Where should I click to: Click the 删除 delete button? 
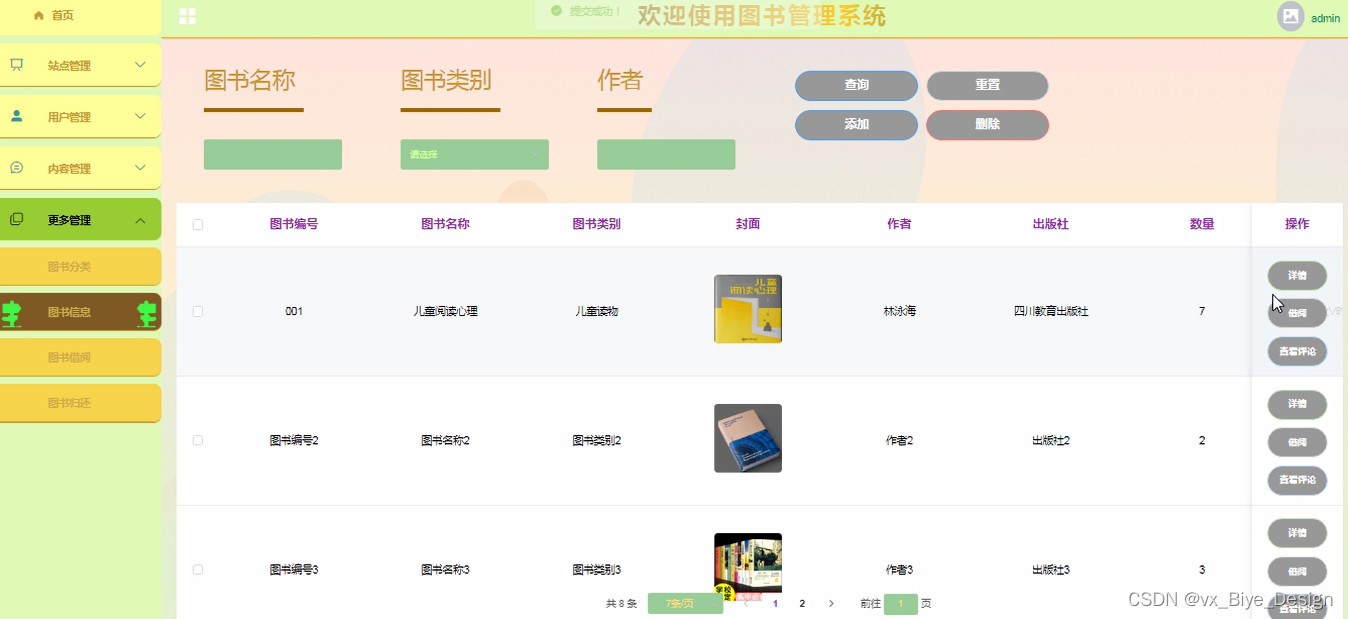(988, 125)
